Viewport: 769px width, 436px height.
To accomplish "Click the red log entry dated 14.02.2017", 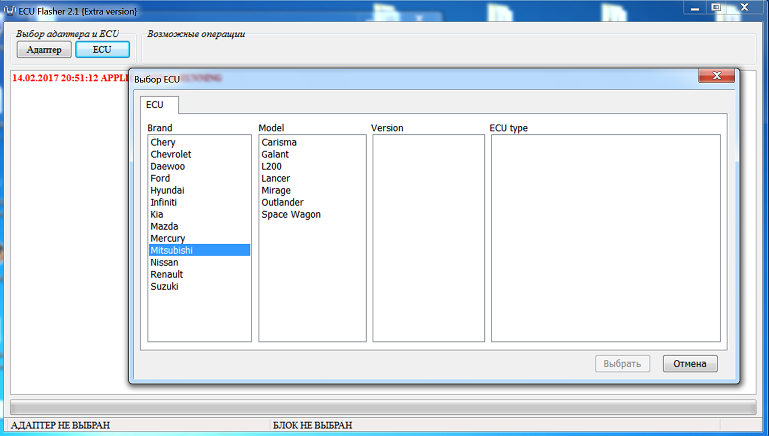I will 70,78.
